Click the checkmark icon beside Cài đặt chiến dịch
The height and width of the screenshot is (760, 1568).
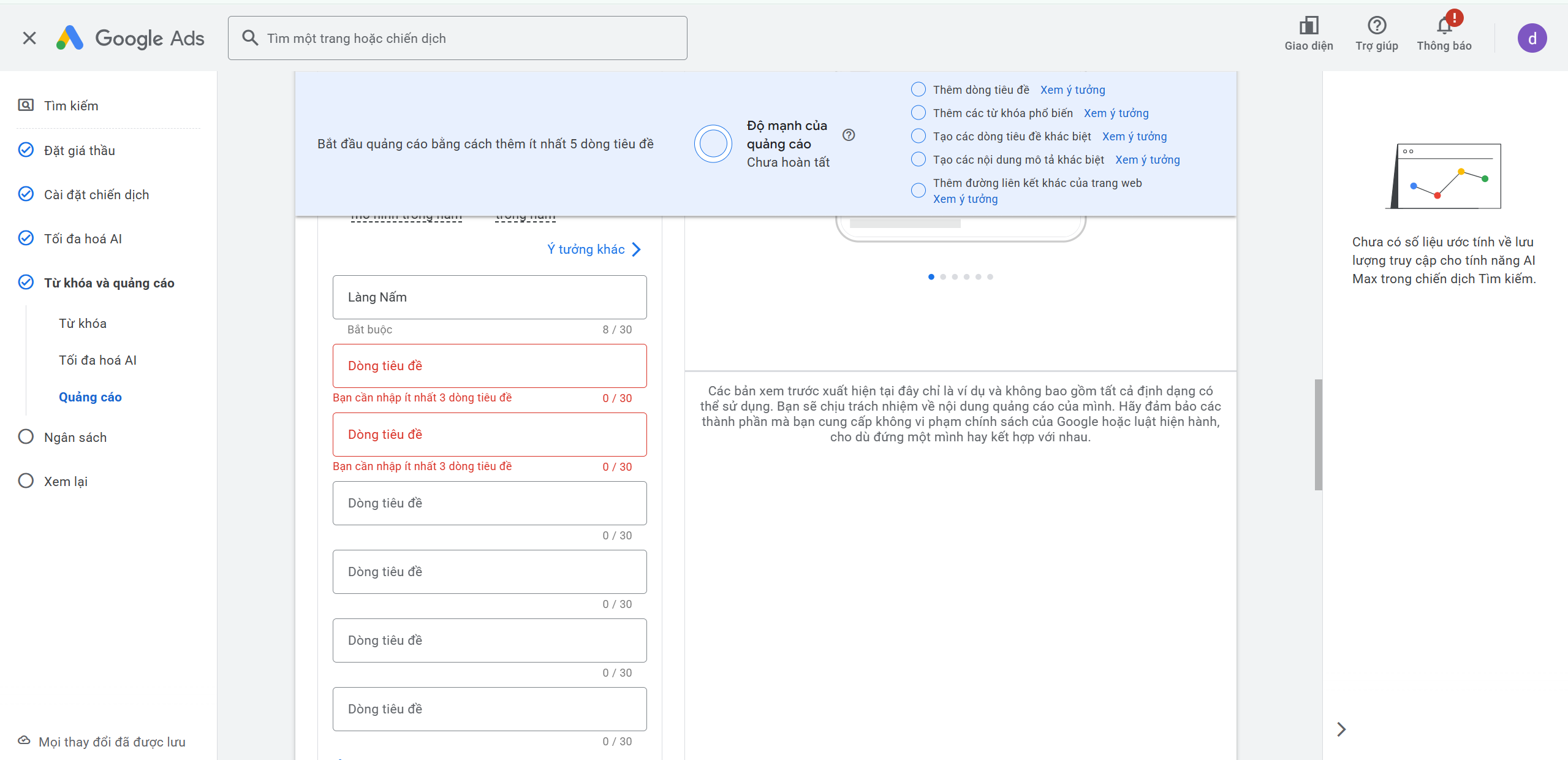coord(26,194)
